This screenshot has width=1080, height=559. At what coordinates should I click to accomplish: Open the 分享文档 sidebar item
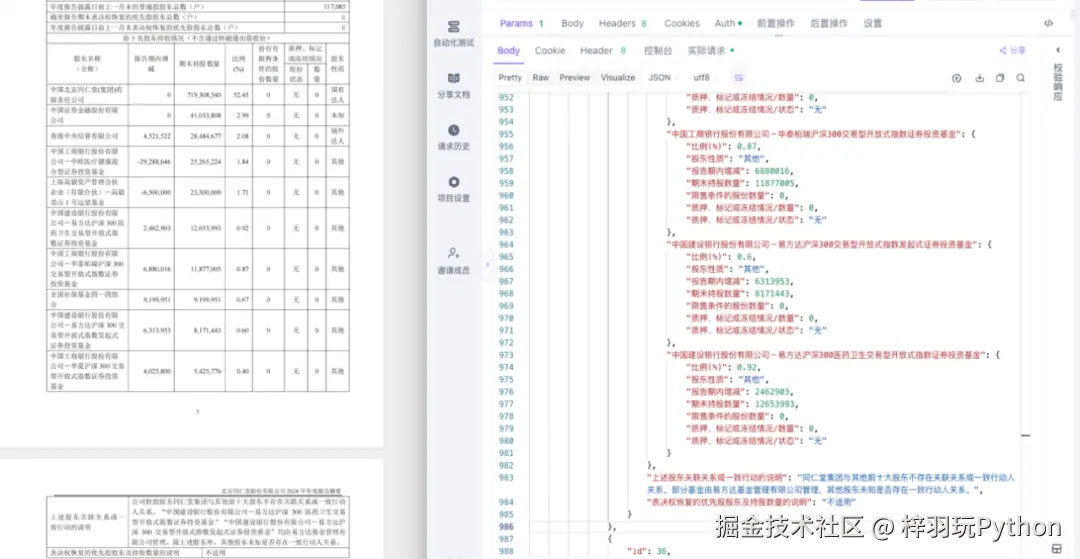pyautogui.click(x=453, y=84)
